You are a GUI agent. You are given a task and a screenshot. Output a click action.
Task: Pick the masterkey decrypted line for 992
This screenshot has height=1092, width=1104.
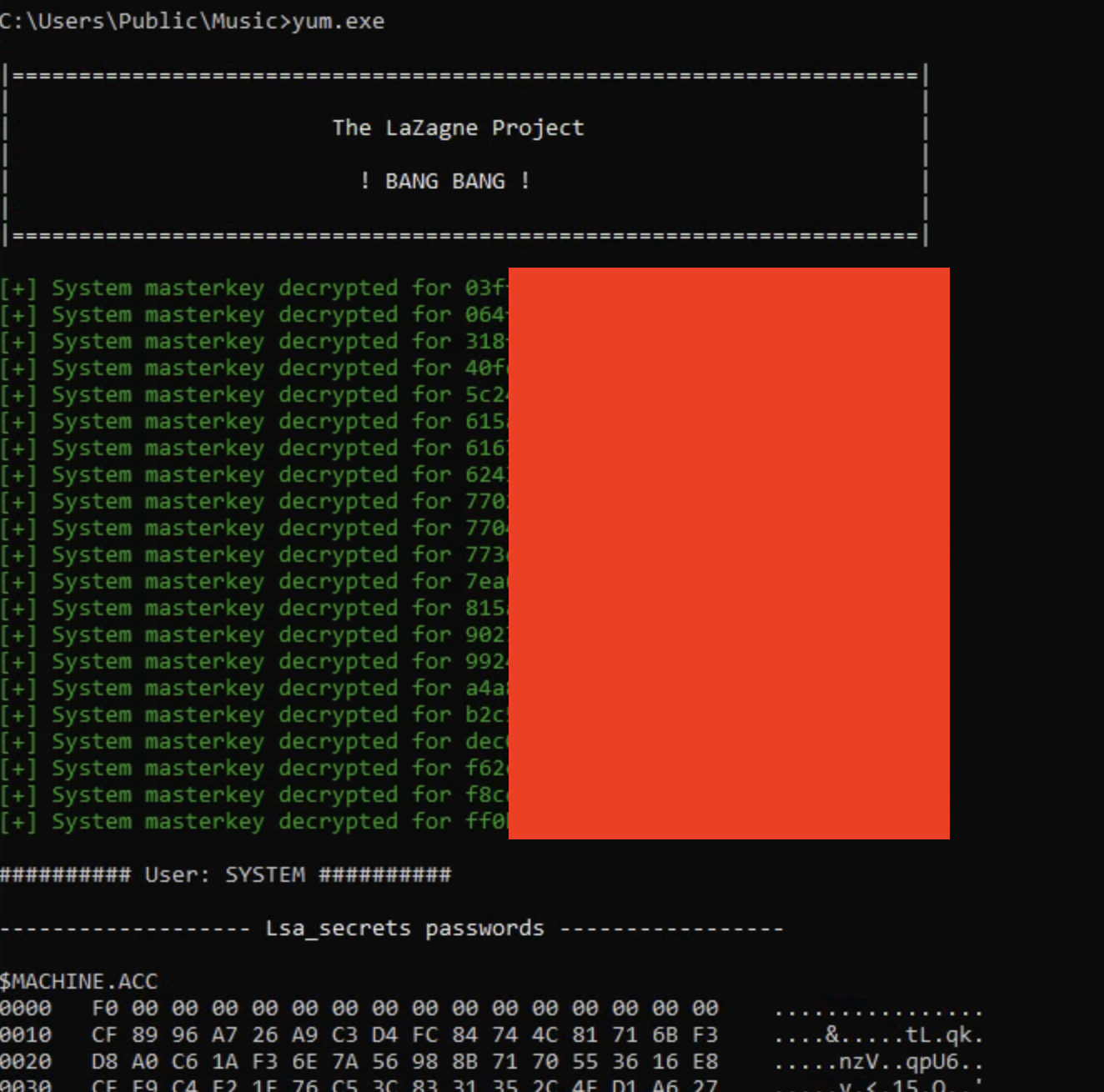(x=253, y=661)
